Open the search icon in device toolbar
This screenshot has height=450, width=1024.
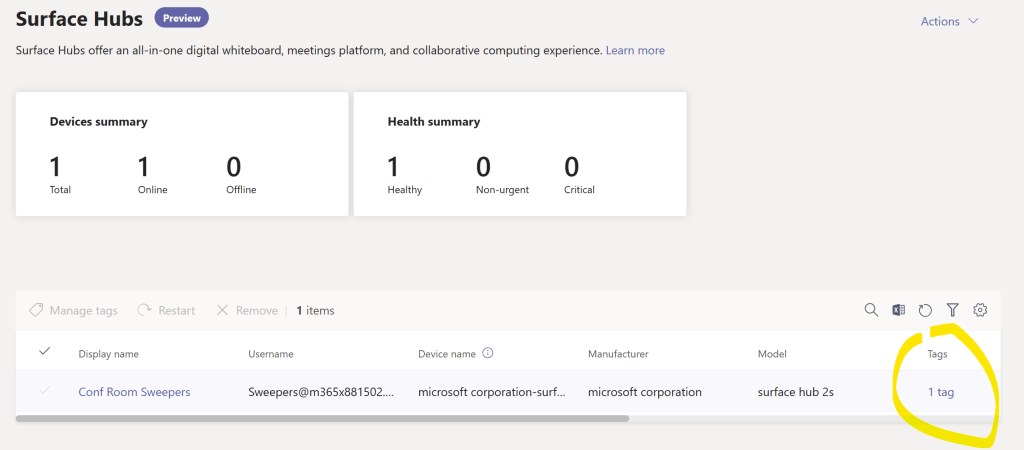tap(871, 311)
